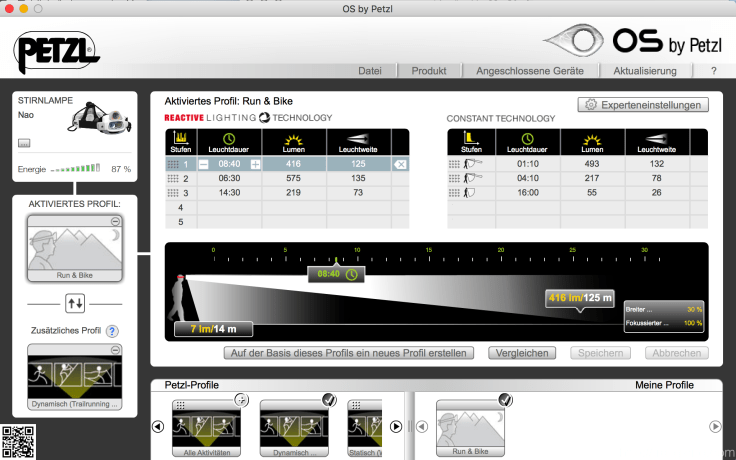Viewport: 736px width, 460px height.
Task: Toggle selector on Alle Aktivitäten profile
Action: [x=241, y=400]
